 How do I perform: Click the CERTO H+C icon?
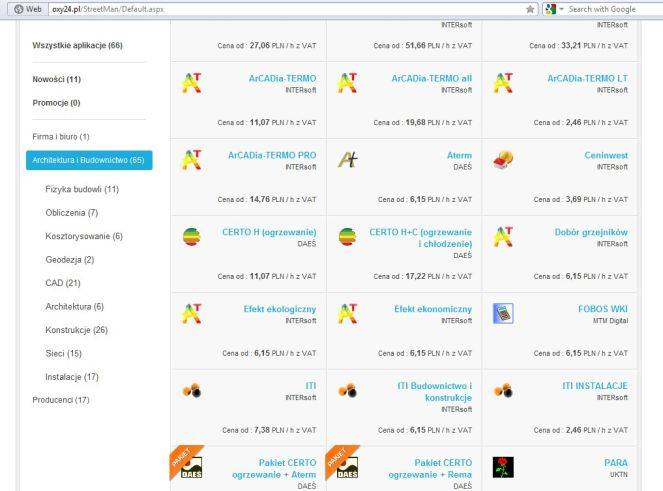click(347, 236)
